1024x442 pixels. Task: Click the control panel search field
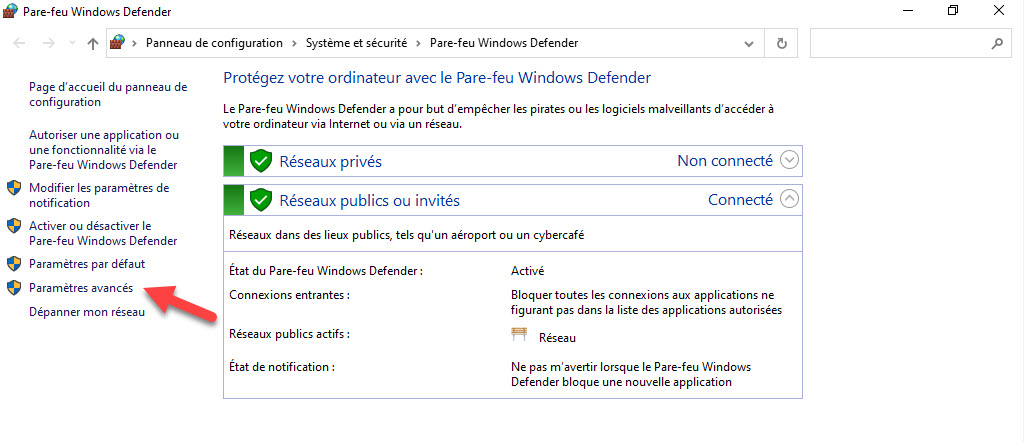click(901, 44)
